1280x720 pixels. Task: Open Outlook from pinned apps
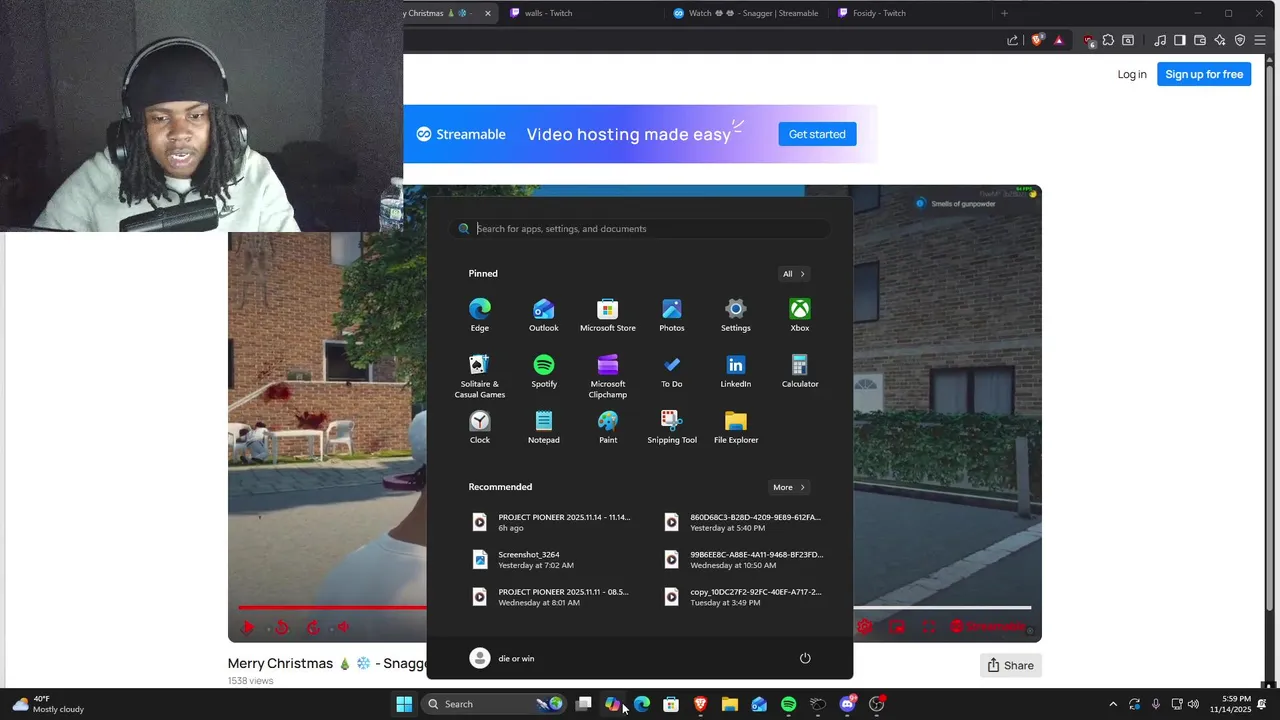tap(544, 315)
